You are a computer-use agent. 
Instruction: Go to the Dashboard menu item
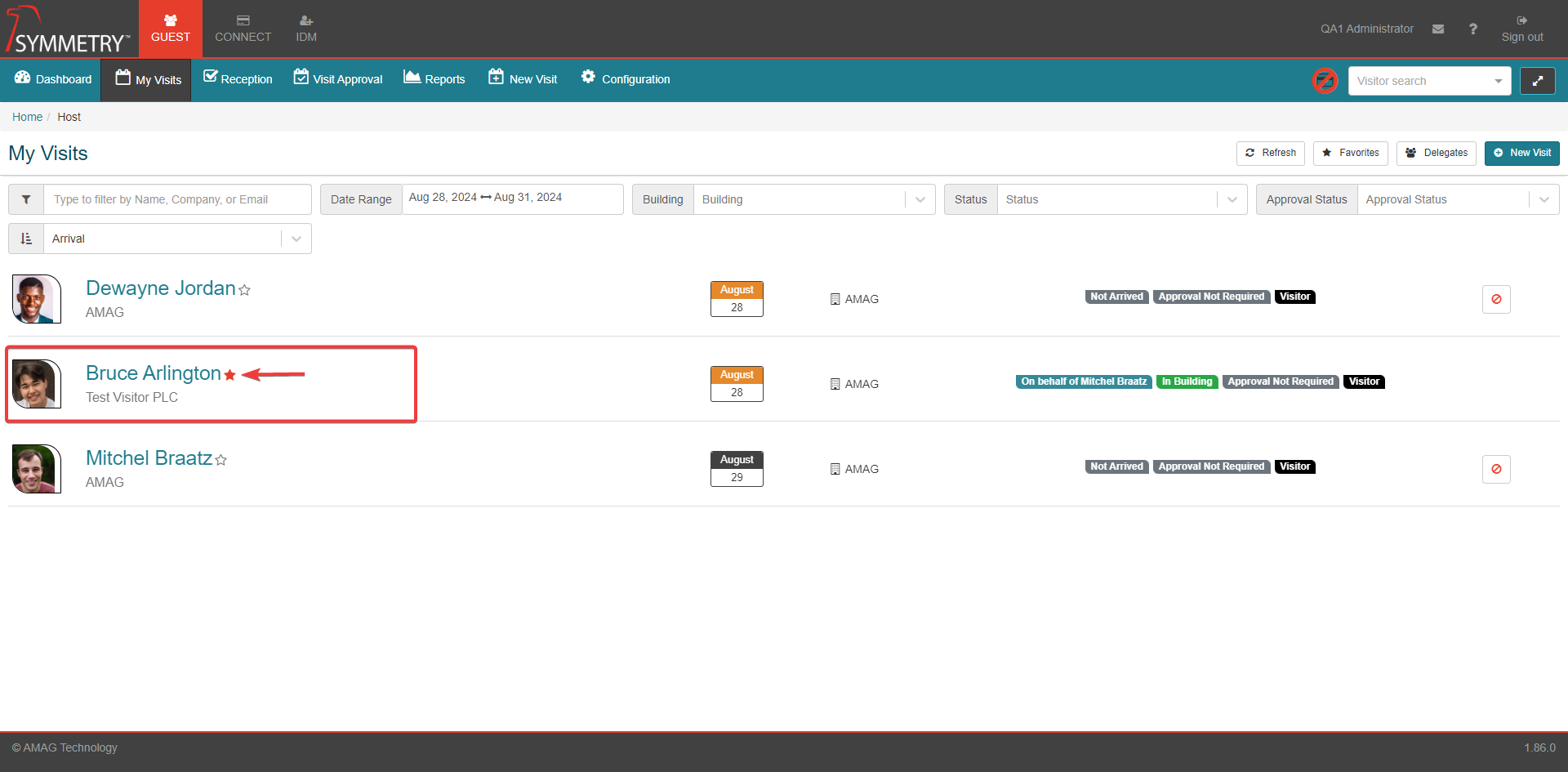pos(53,79)
